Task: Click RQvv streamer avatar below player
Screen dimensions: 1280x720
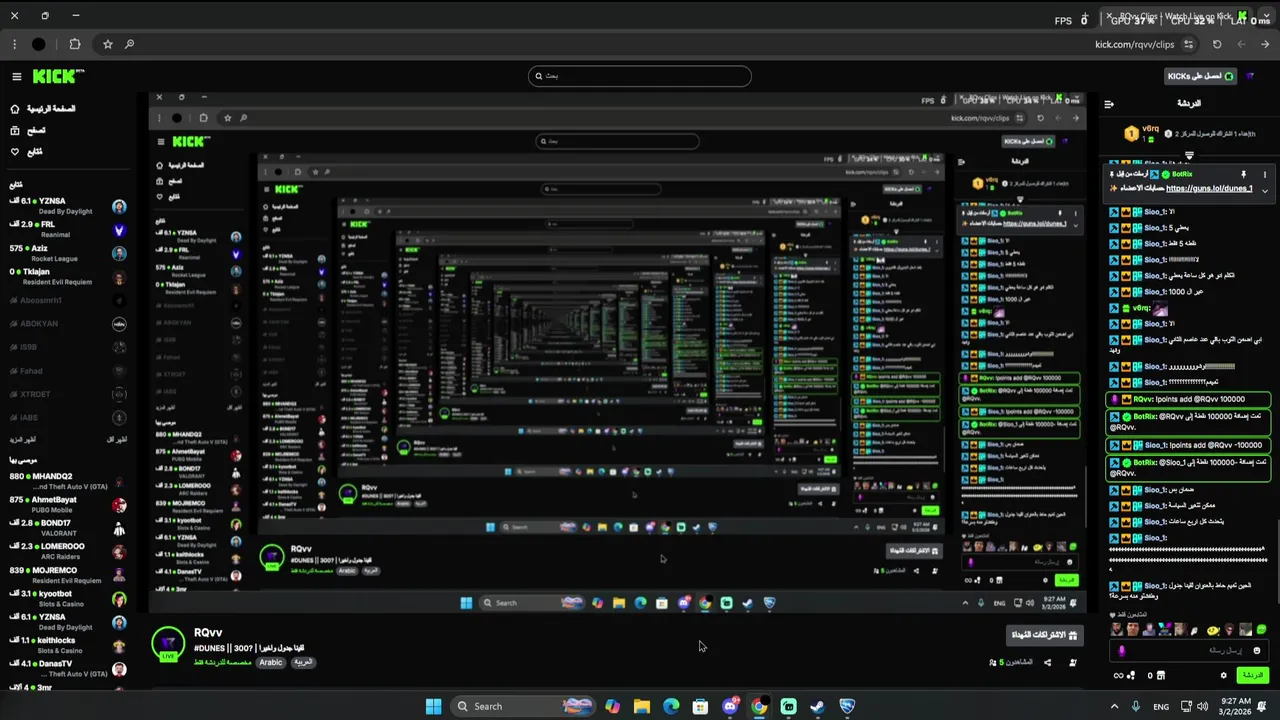Action: (169, 644)
